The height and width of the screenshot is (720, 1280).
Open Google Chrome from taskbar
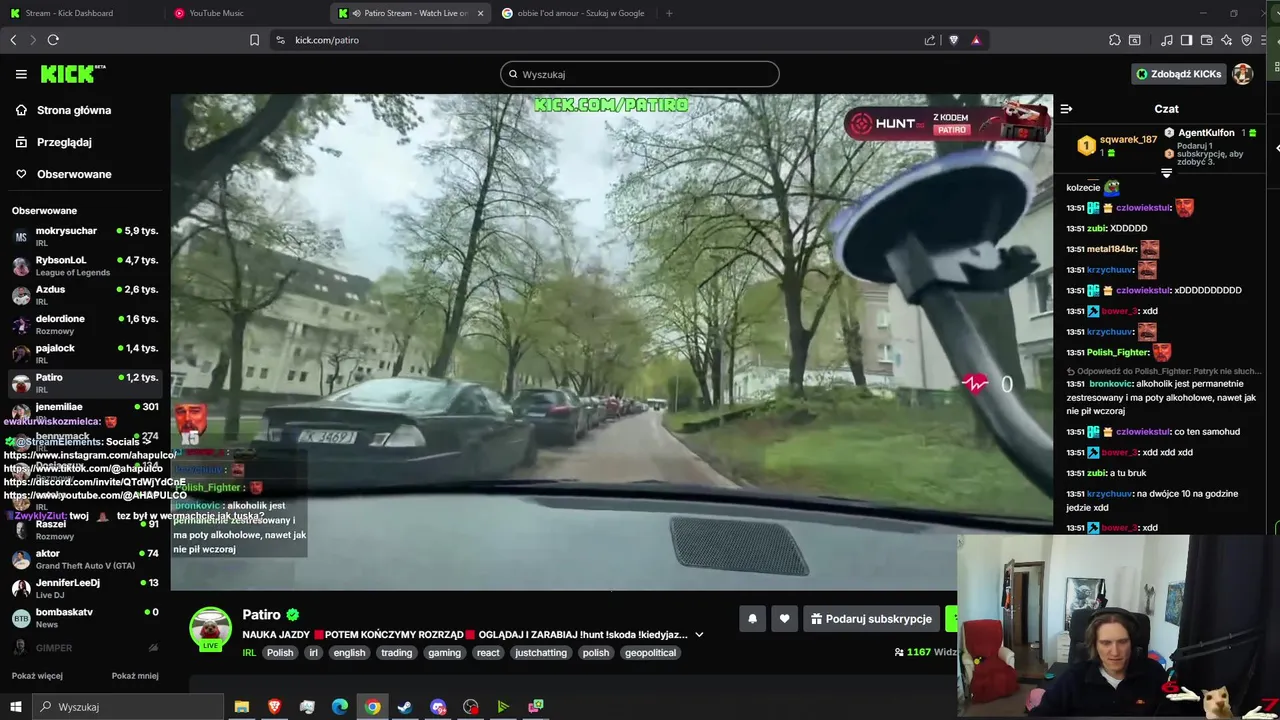[x=372, y=707]
